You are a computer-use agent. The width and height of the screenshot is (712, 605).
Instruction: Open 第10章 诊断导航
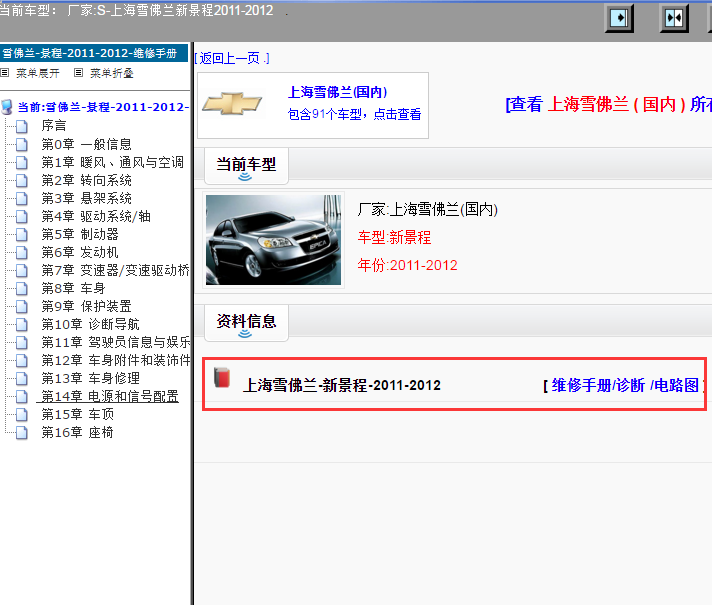tap(90, 324)
